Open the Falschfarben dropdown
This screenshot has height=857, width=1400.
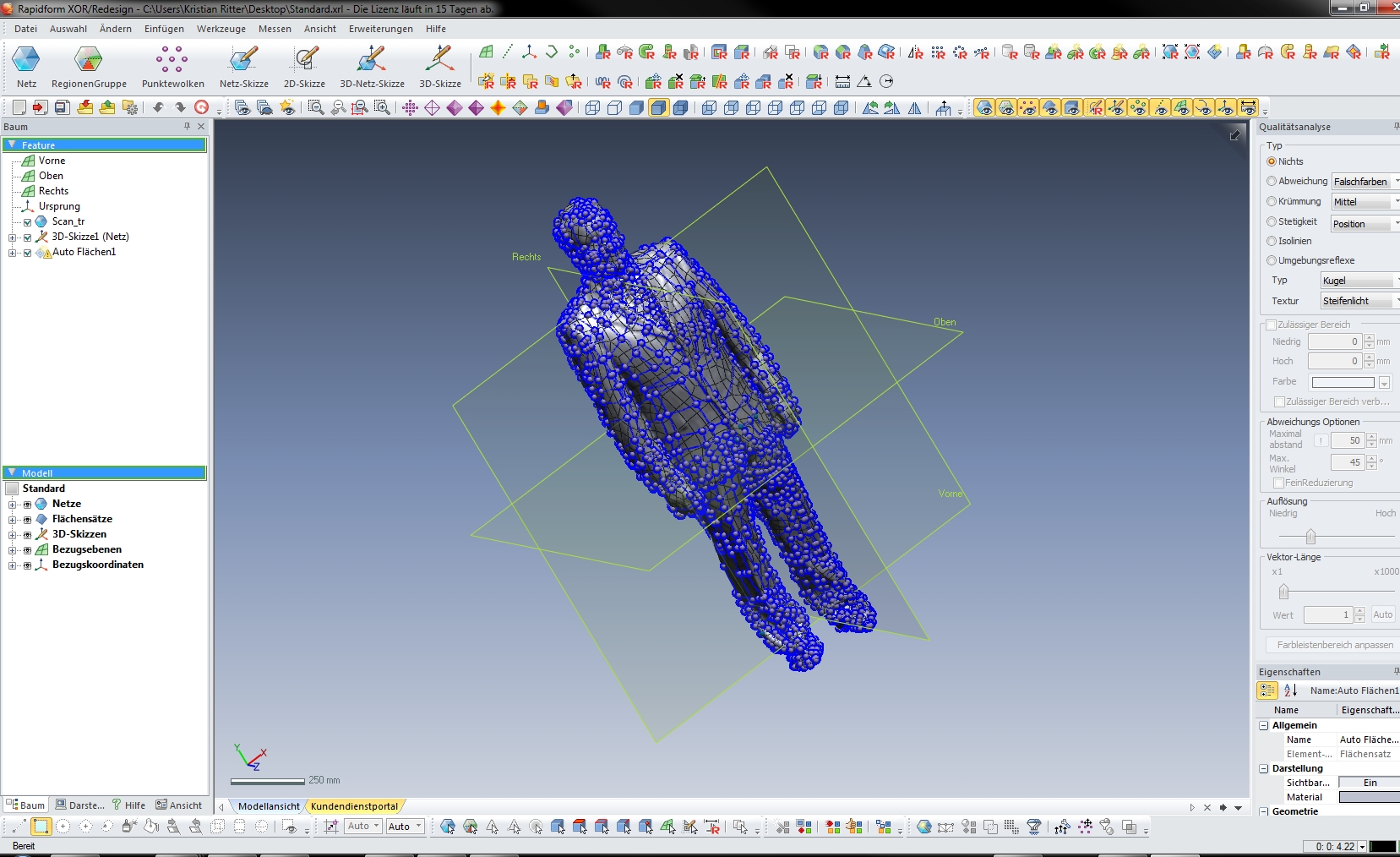1365,182
